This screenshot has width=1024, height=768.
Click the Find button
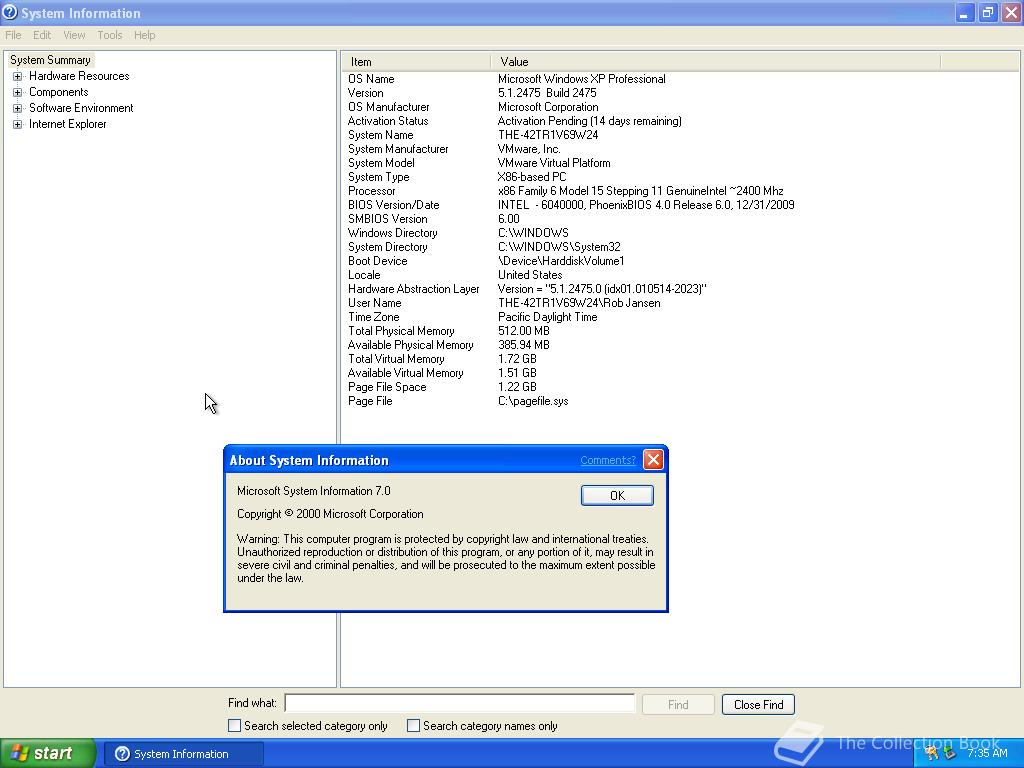tap(678, 705)
